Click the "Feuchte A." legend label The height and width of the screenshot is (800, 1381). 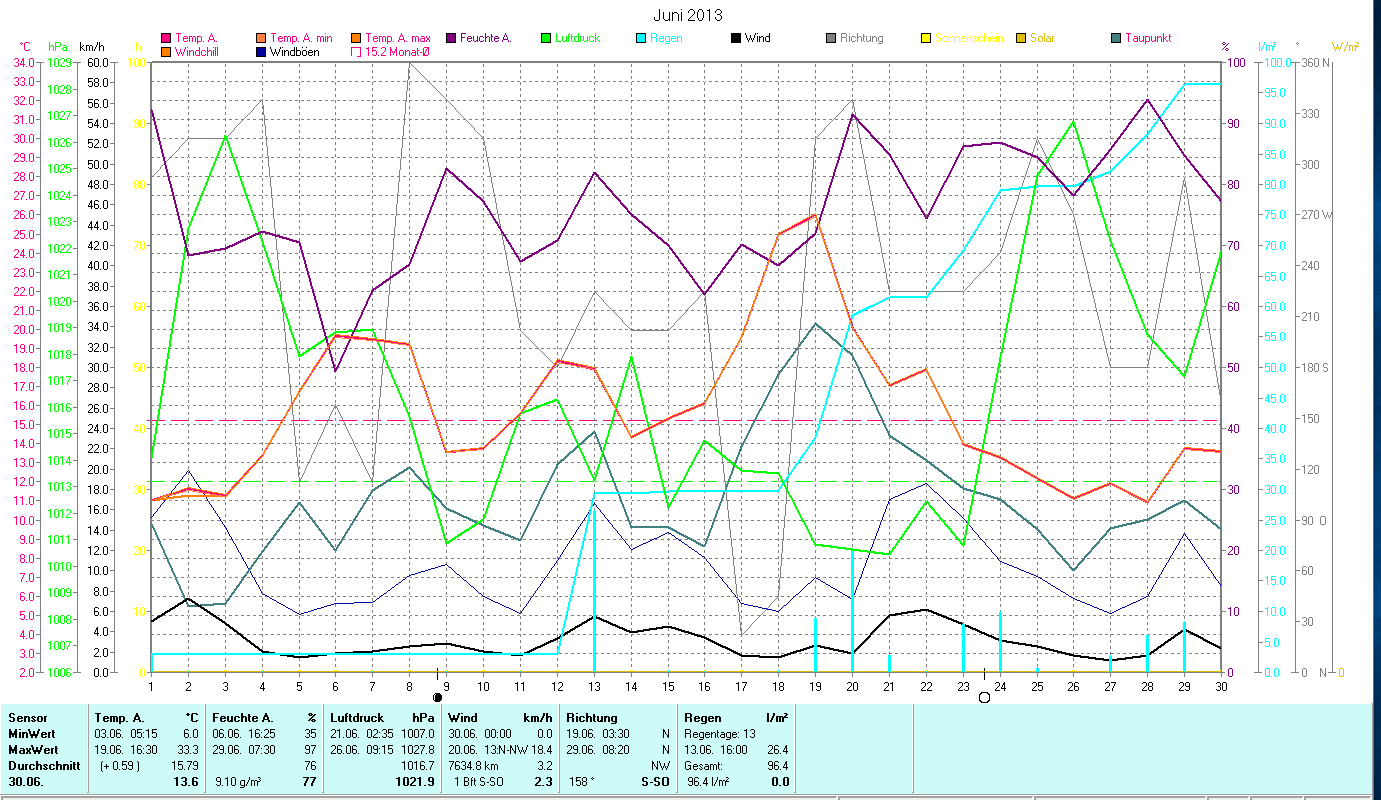(x=486, y=38)
